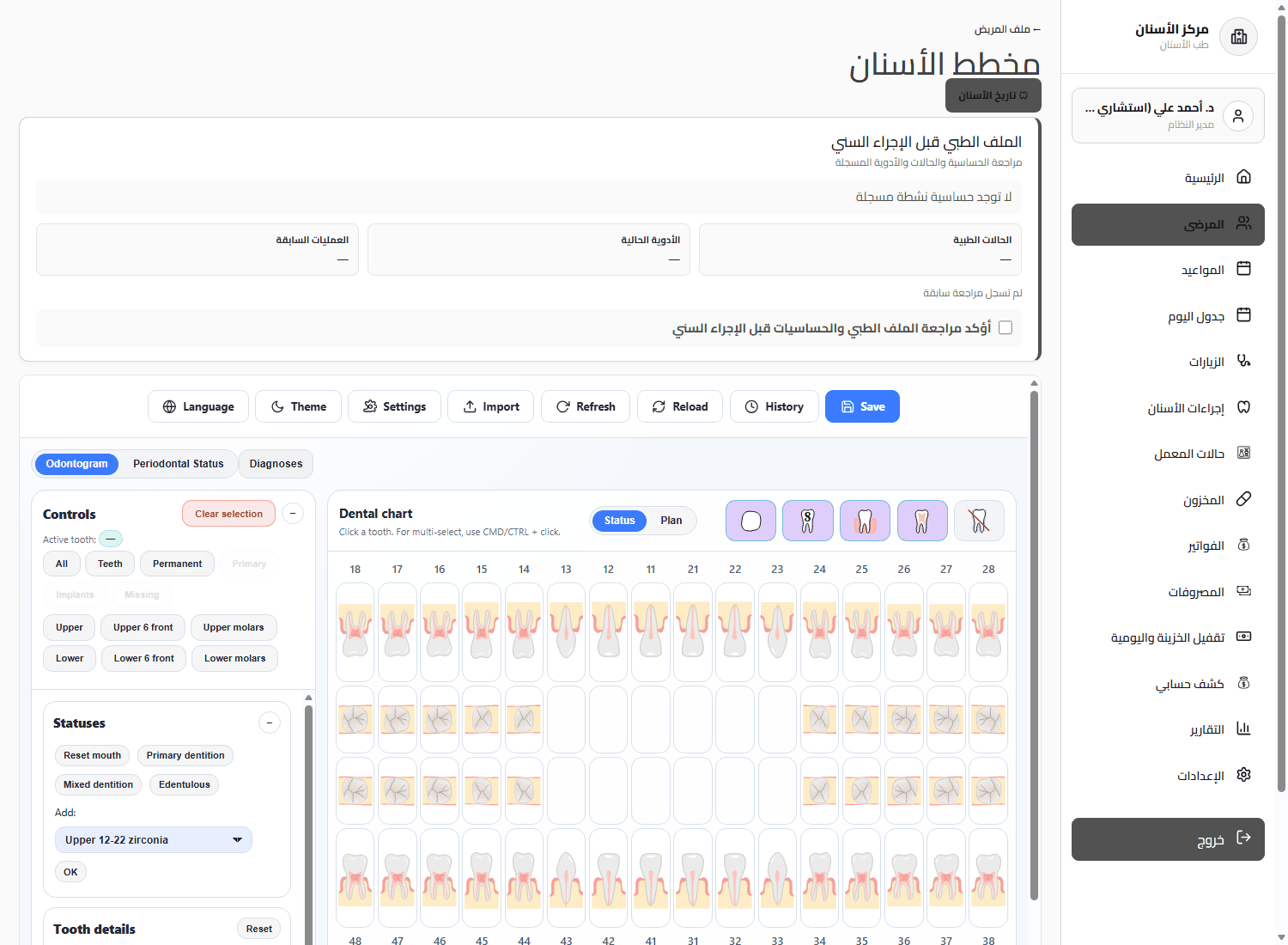This screenshot has width=1288, height=945.
Task: Open the المرضى menu item
Action: pyautogui.click(x=1168, y=224)
